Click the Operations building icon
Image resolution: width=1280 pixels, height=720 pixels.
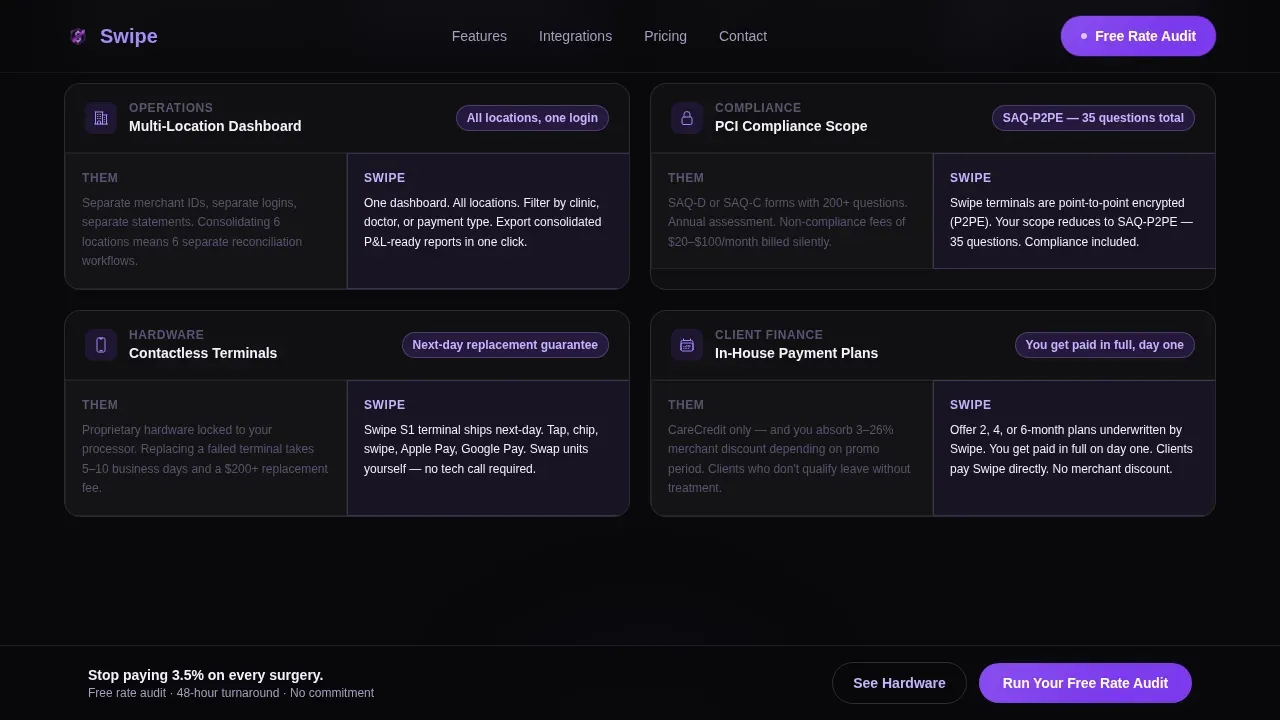[101, 118]
